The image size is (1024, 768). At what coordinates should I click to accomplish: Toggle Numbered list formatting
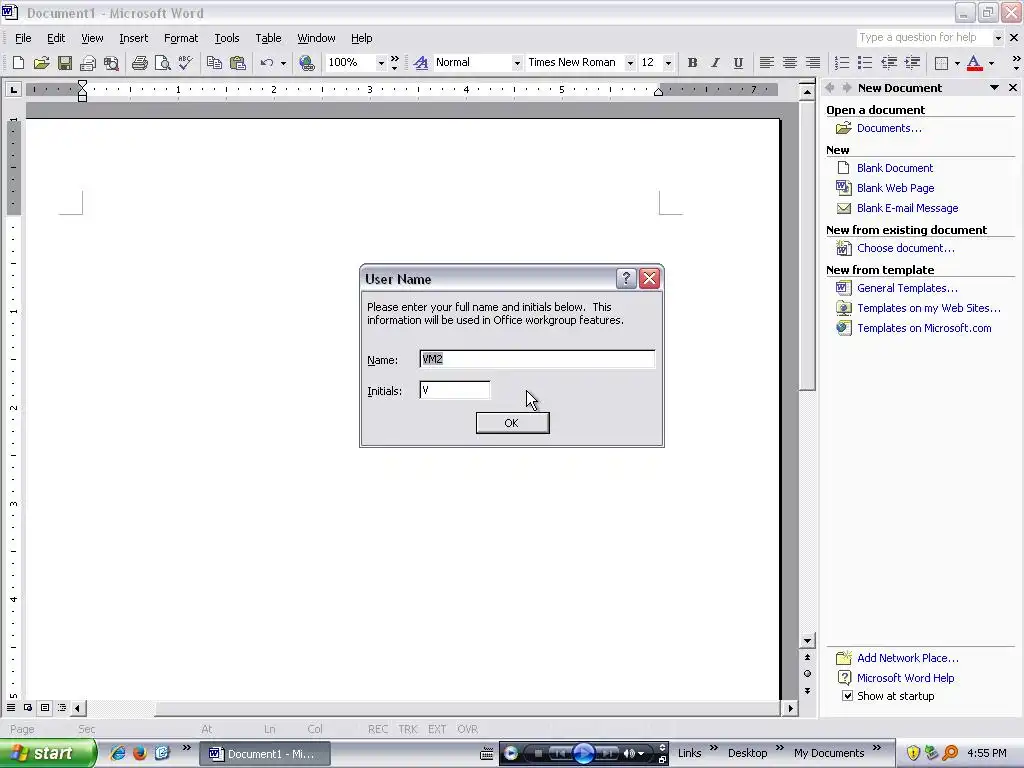click(842, 63)
